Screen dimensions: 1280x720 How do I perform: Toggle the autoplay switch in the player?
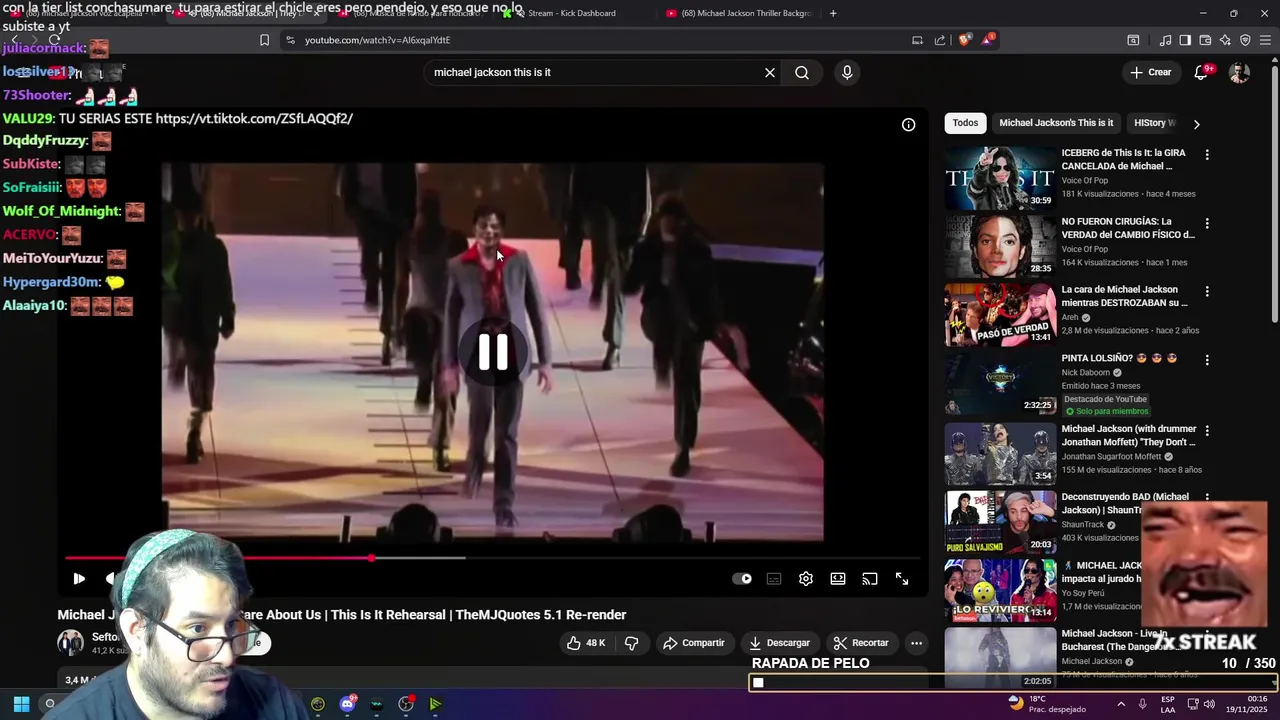[742, 579]
